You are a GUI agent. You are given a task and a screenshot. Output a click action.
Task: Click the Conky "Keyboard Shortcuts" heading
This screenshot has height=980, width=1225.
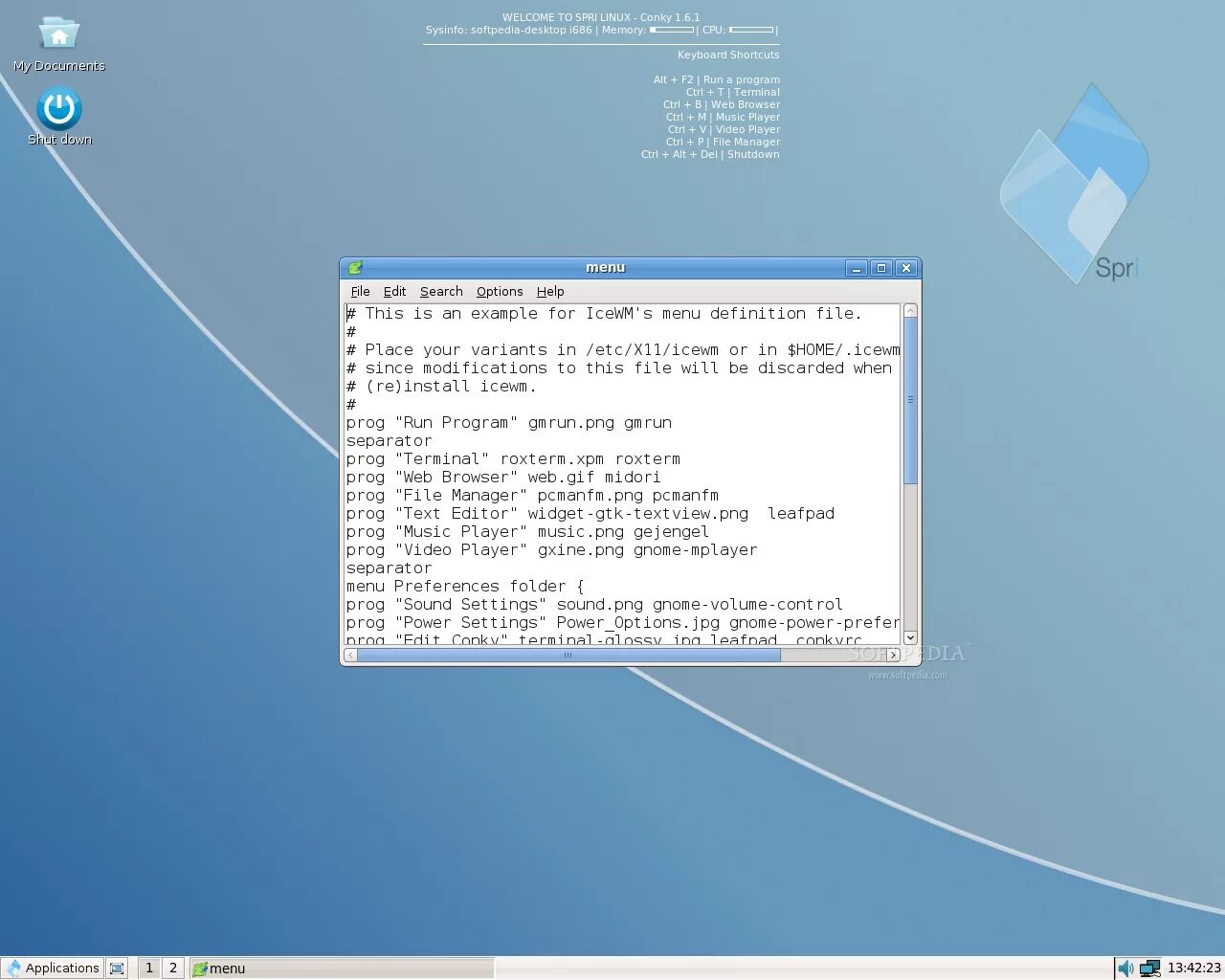click(728, 55)
